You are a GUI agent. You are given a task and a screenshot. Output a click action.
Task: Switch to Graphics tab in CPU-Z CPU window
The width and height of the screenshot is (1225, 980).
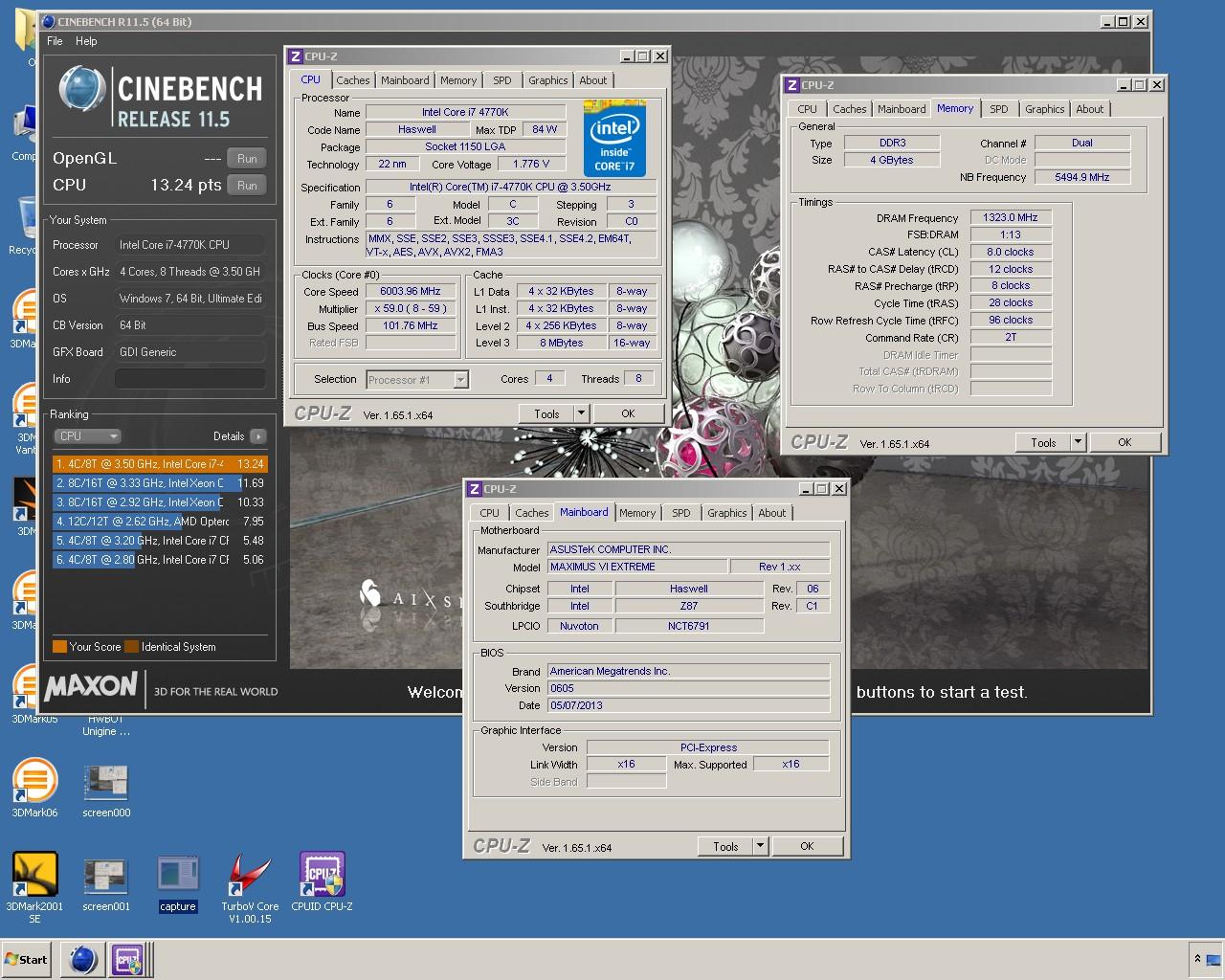click(548, 80)
